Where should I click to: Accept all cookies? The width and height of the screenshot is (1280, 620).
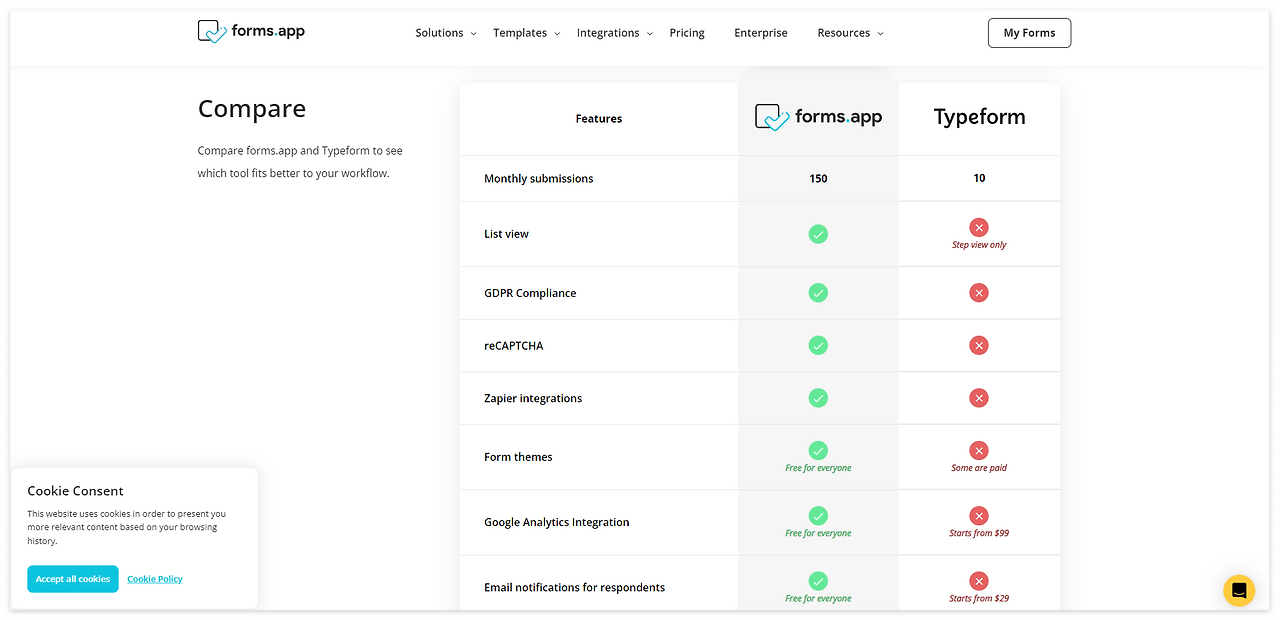coord(73,579)
